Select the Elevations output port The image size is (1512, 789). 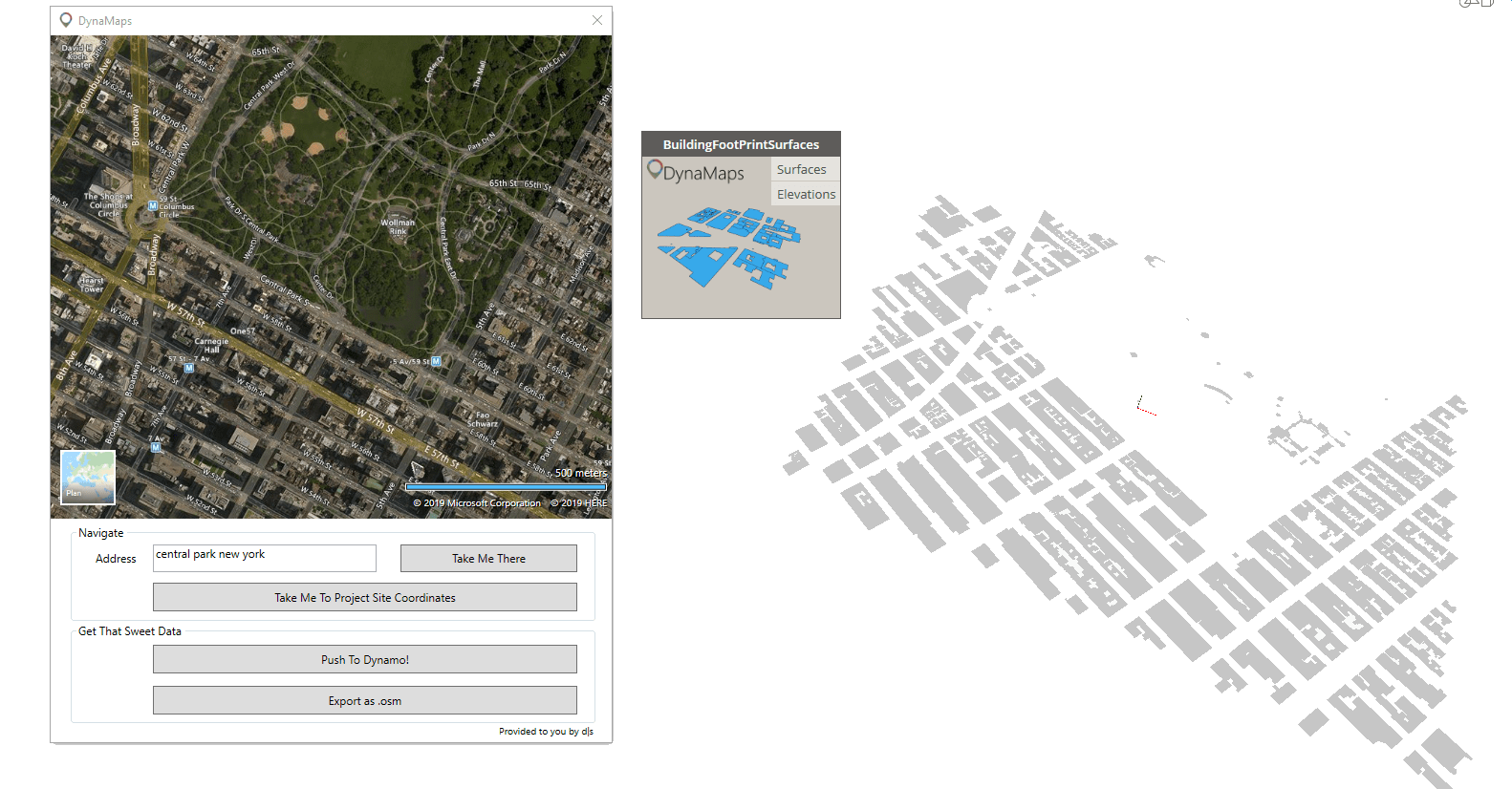pos(805,194)
